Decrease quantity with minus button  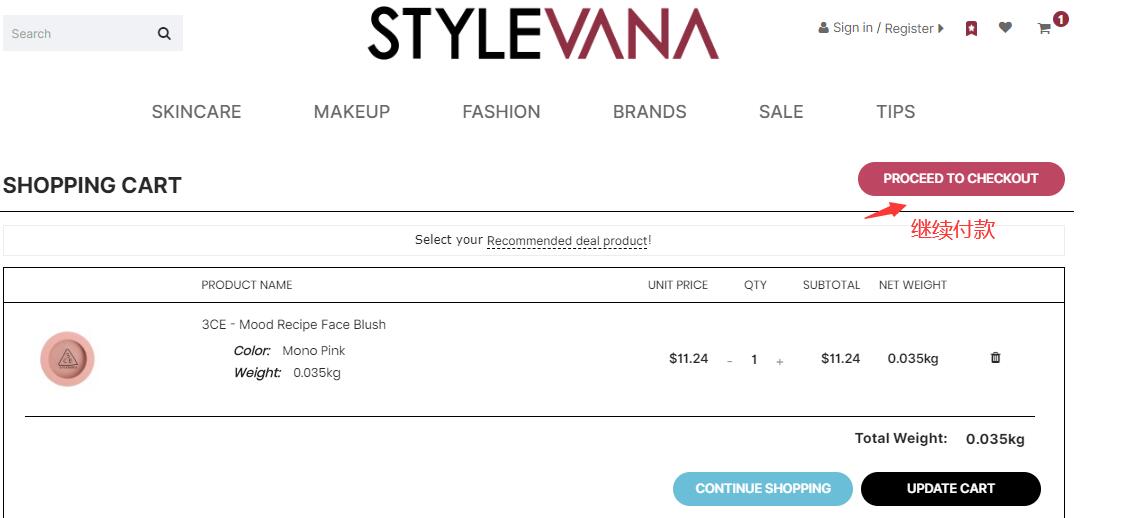coord(729,361)
